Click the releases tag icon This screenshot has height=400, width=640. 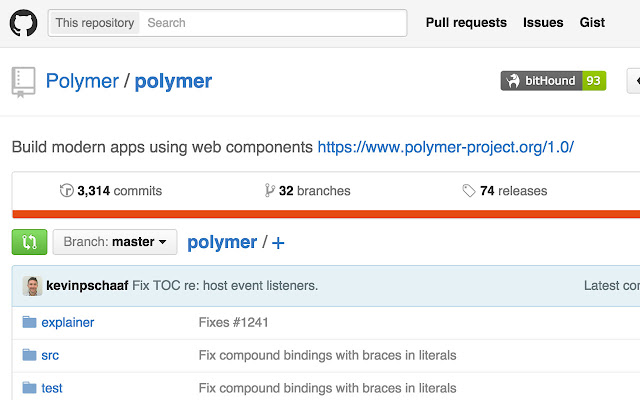pos(469,191)
